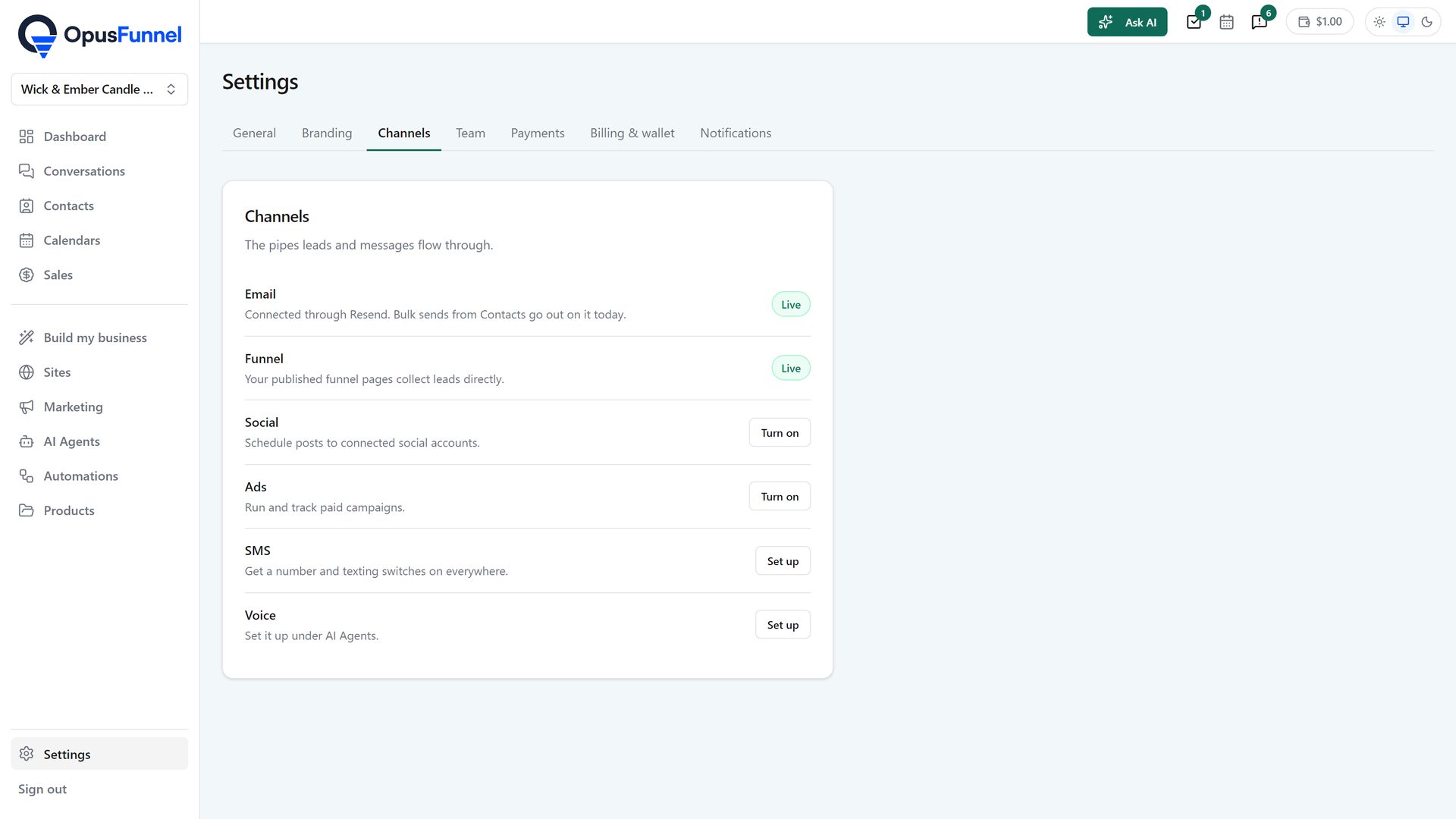Open the Notifications tab
Image resolution: width=1456 pixels, height=819 pixels.
pos(736,133)
